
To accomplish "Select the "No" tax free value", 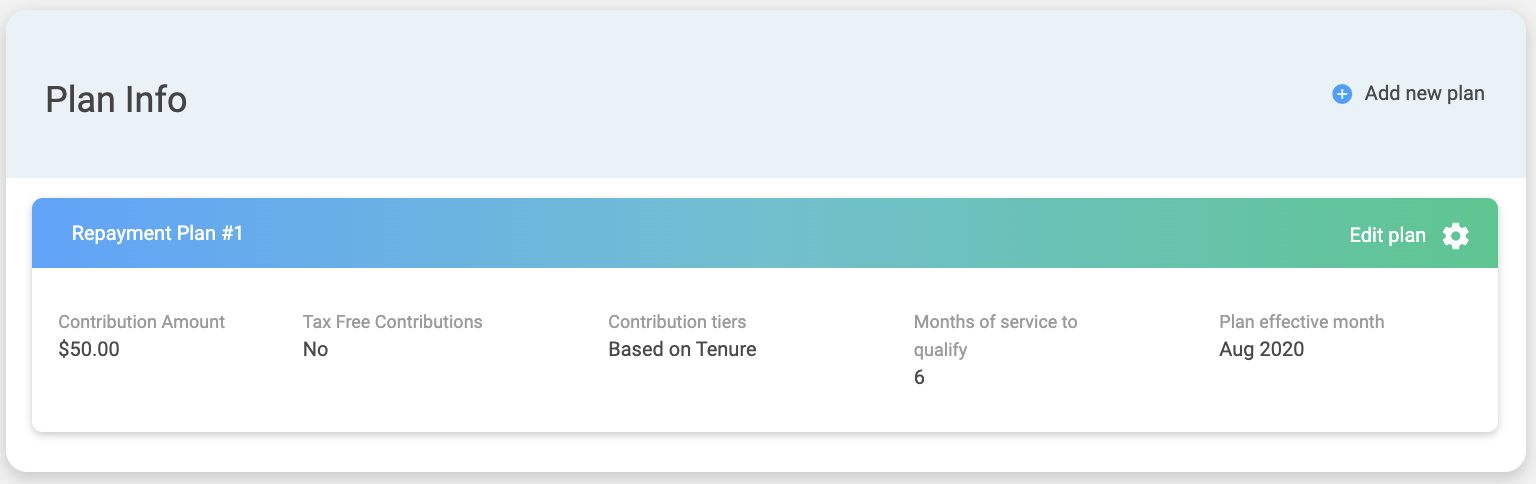I will (315, 350).
